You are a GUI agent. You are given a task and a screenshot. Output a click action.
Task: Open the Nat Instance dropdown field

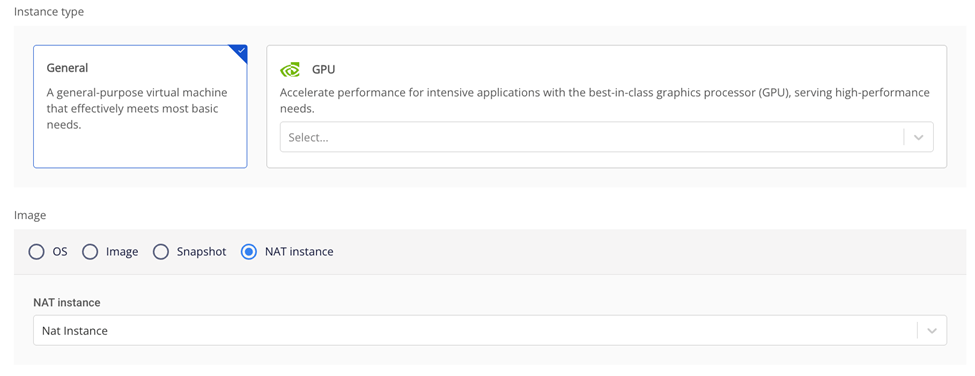490,331
